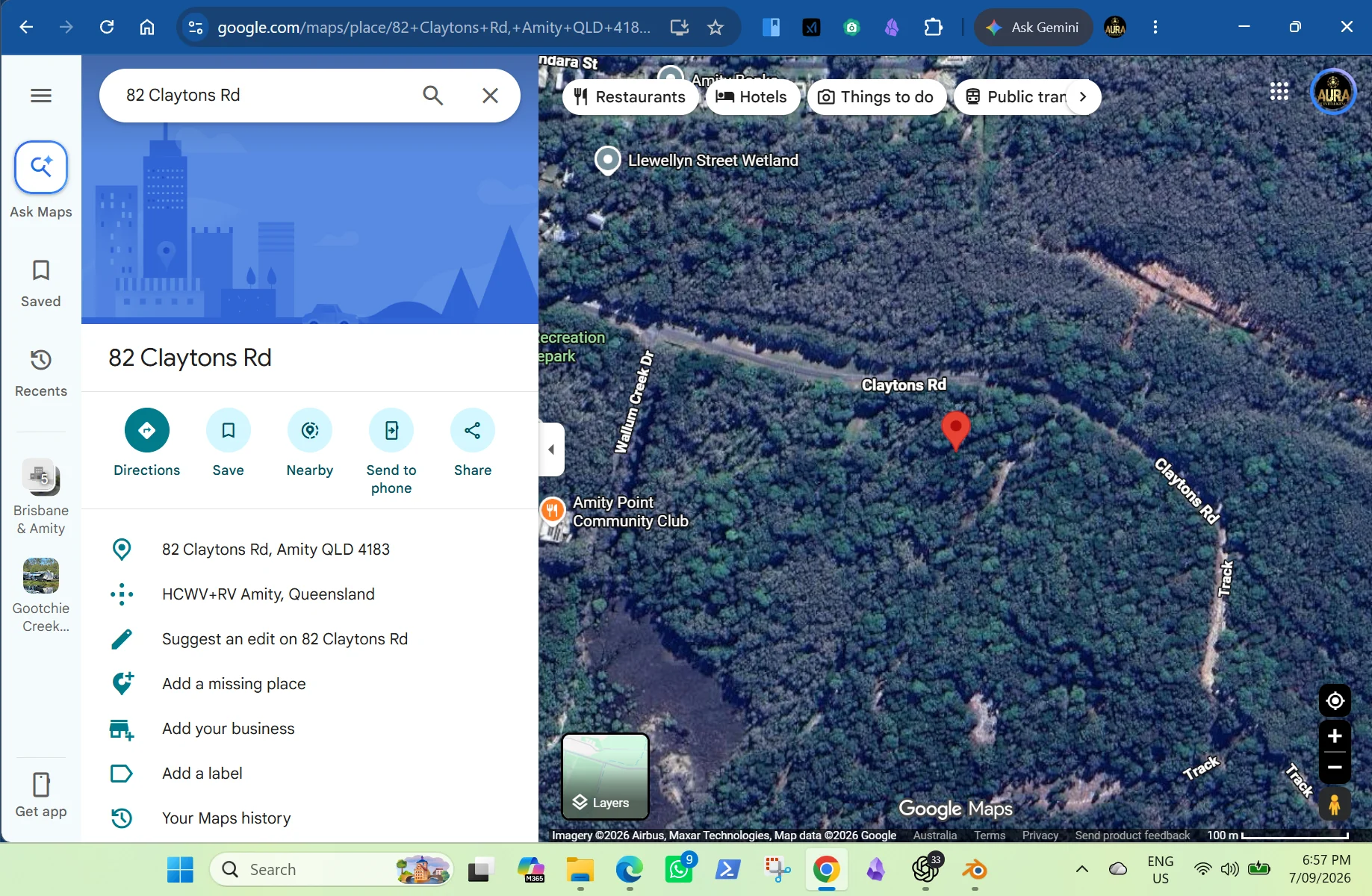The image size is (1372, 896).
Task: Filter map by Hotels
Action: (x=752, y=97)
